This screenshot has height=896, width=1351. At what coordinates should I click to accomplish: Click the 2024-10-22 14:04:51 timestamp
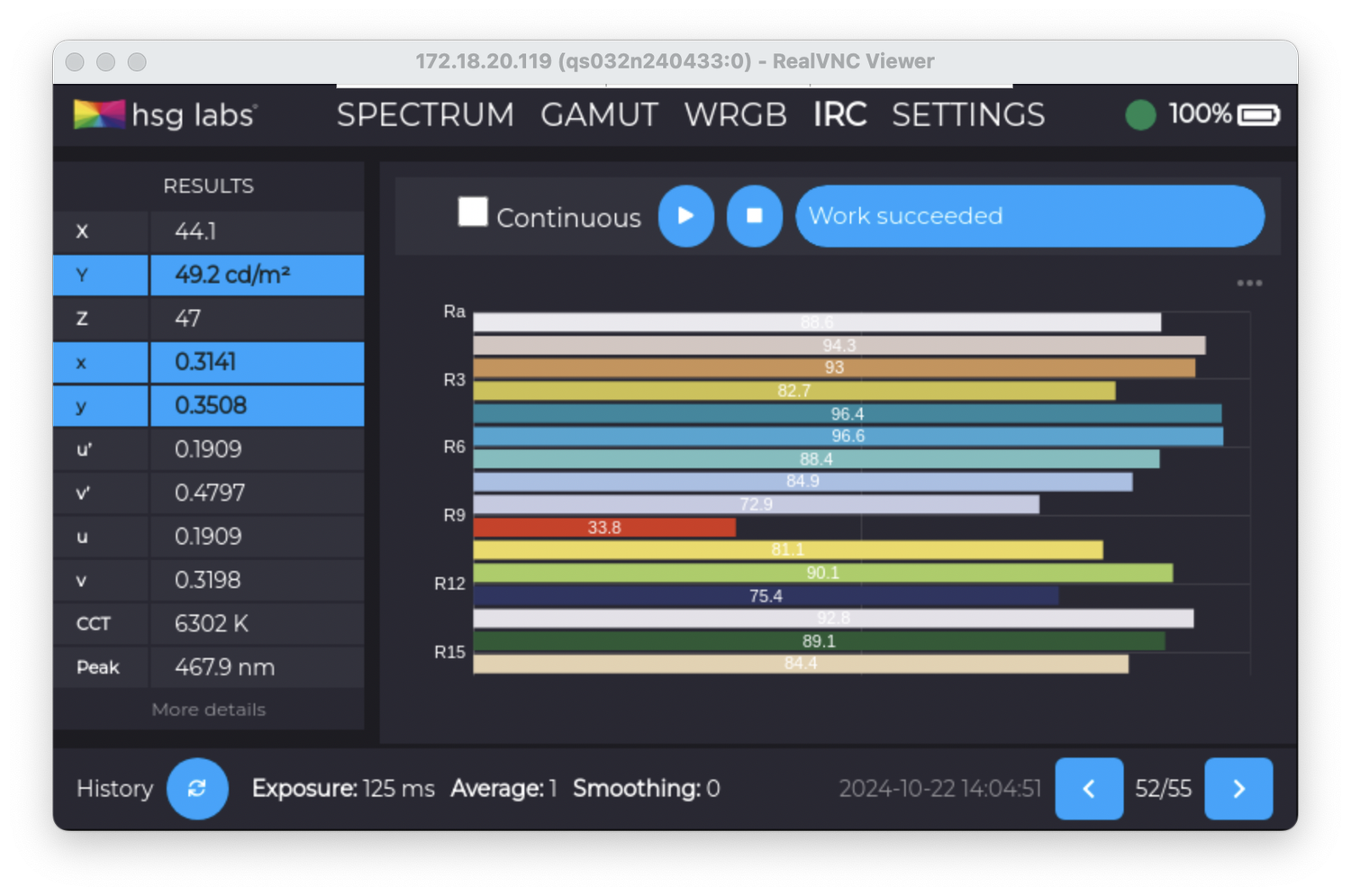939,789
